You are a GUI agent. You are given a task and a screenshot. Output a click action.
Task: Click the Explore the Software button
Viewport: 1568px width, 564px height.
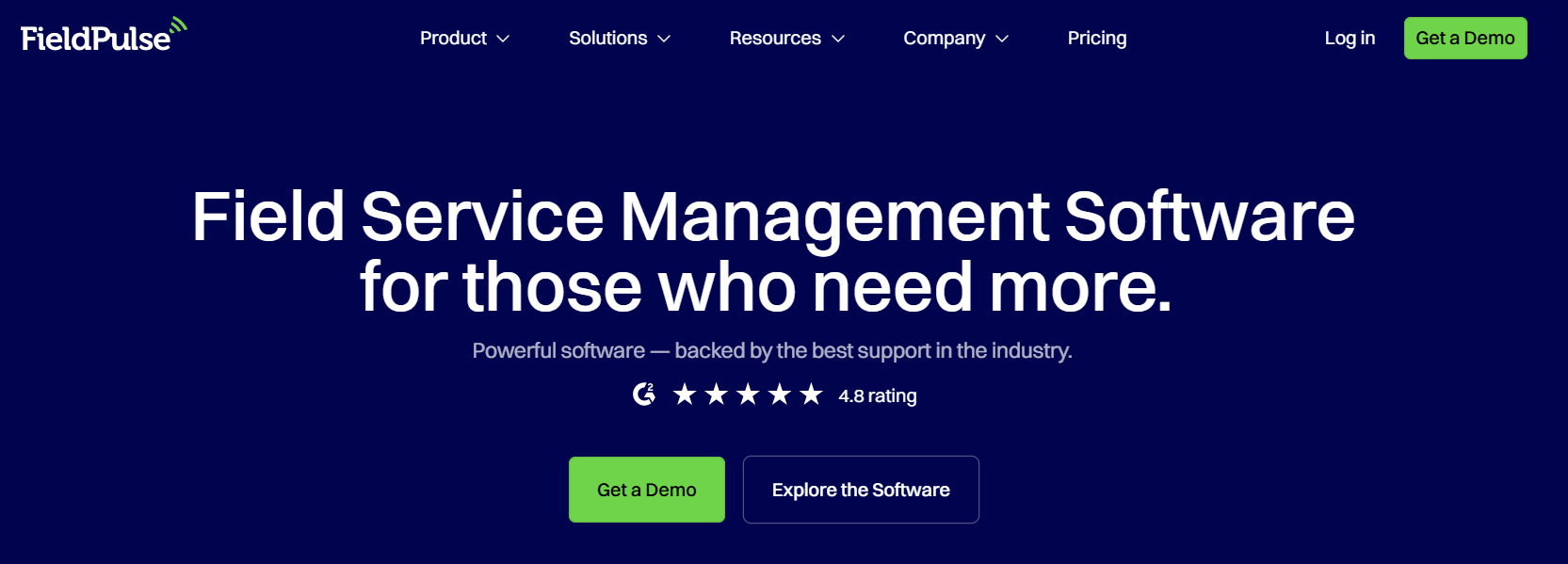pos(861,490)
